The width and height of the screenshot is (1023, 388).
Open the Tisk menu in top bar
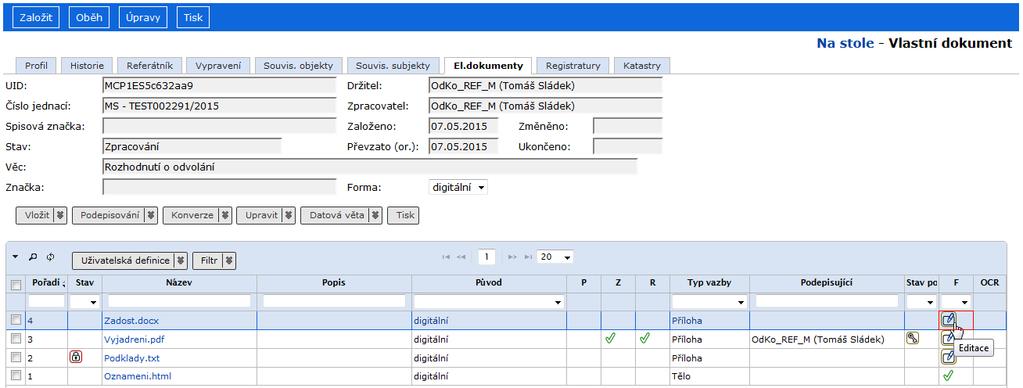click(x=193, y=18)
